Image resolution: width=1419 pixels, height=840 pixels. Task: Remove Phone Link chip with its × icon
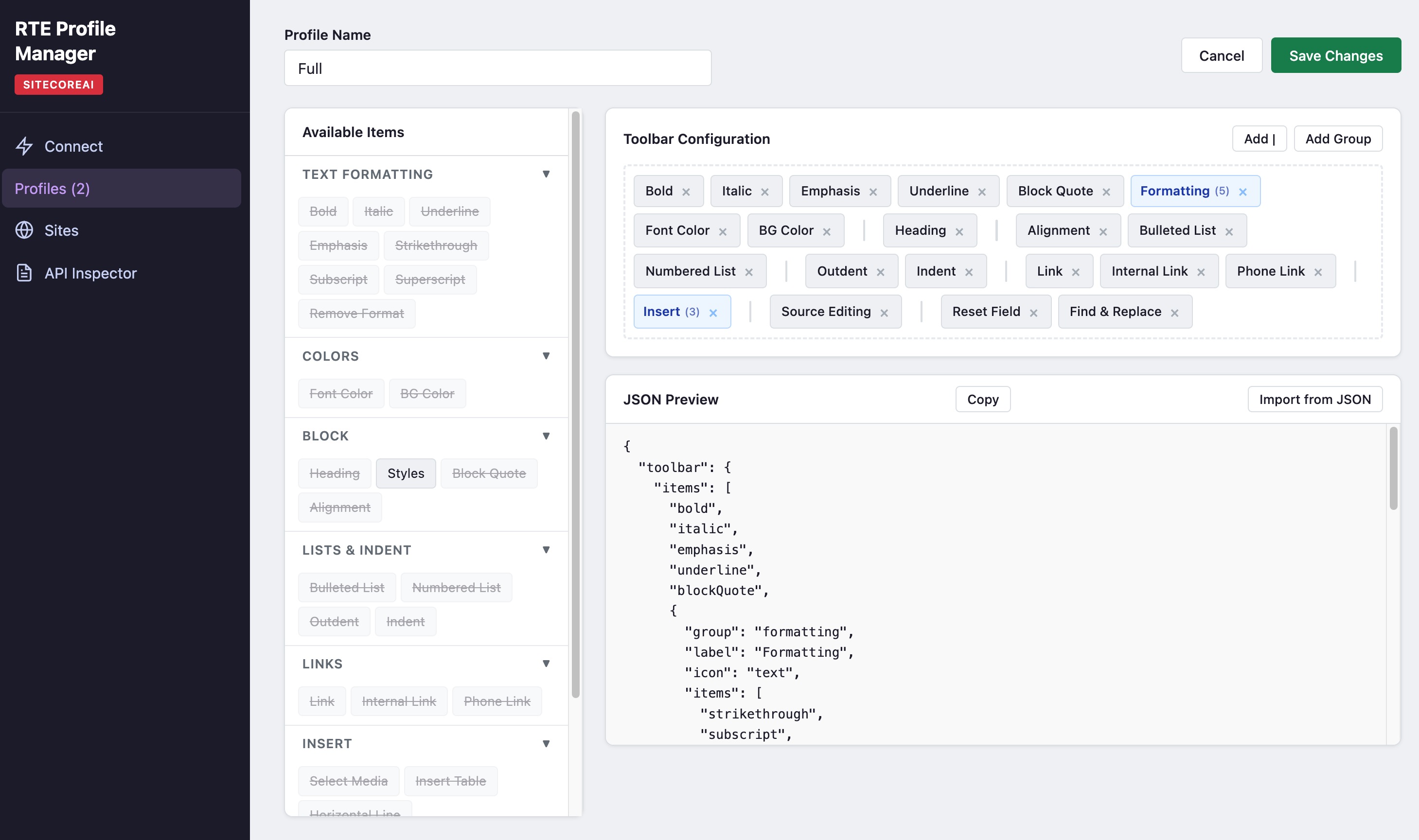[x=1318, y=271]
